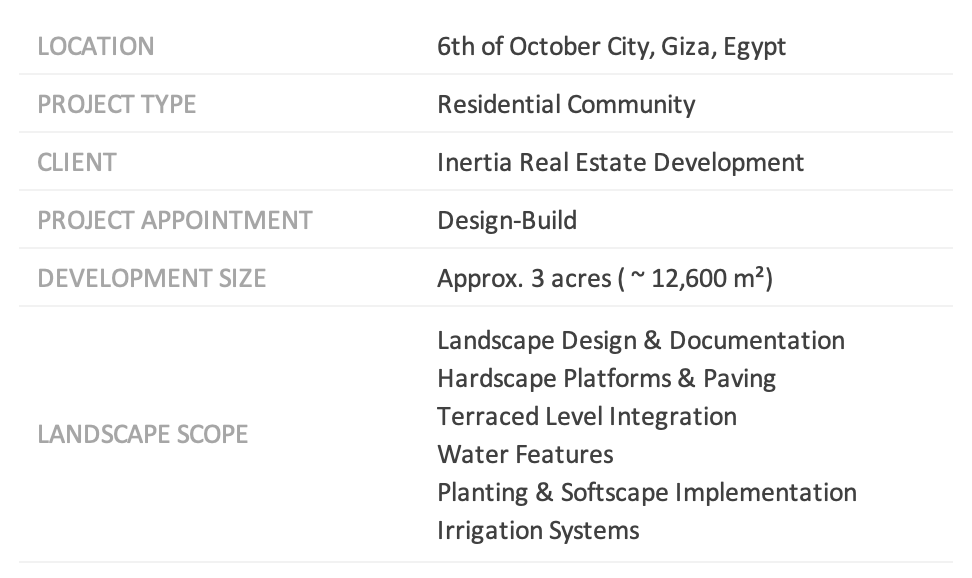Select the 'Design-Build' appointment value
The height and width of the screenshot is (578, 972).
pos(507,220)
